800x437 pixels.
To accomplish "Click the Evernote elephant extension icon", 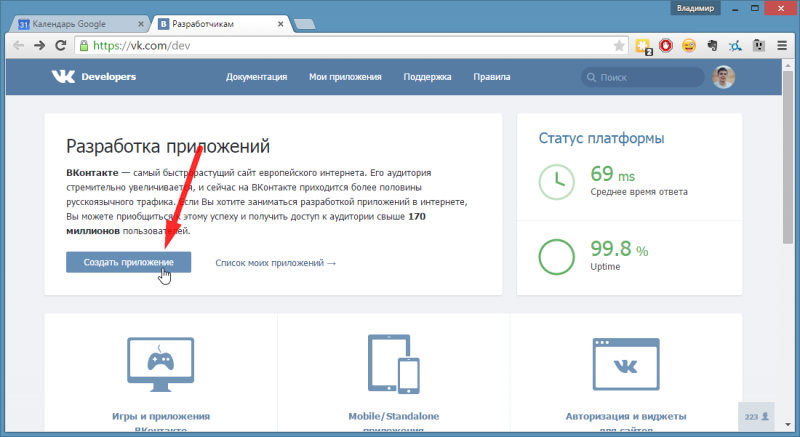I will [x=712, y=46].
